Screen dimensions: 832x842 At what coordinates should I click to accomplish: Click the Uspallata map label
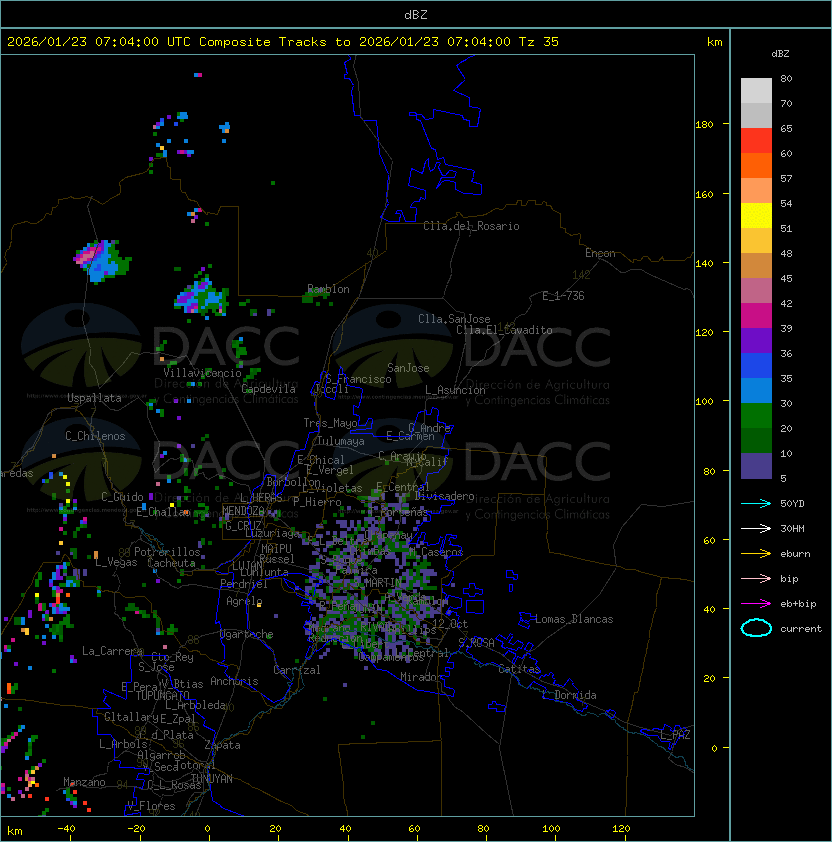coord(95,398)
